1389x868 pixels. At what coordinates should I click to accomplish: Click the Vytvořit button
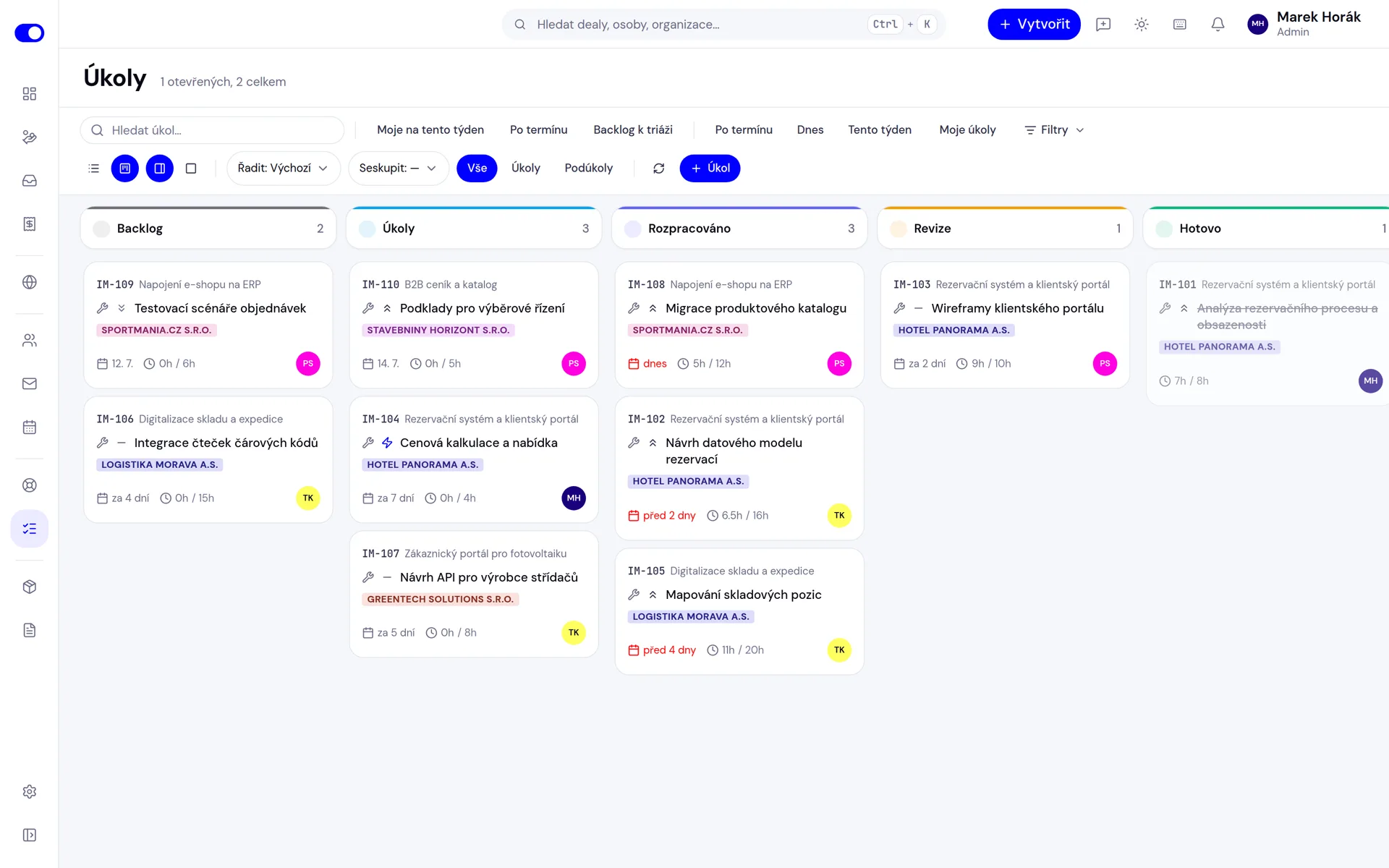click(1034, 25)
